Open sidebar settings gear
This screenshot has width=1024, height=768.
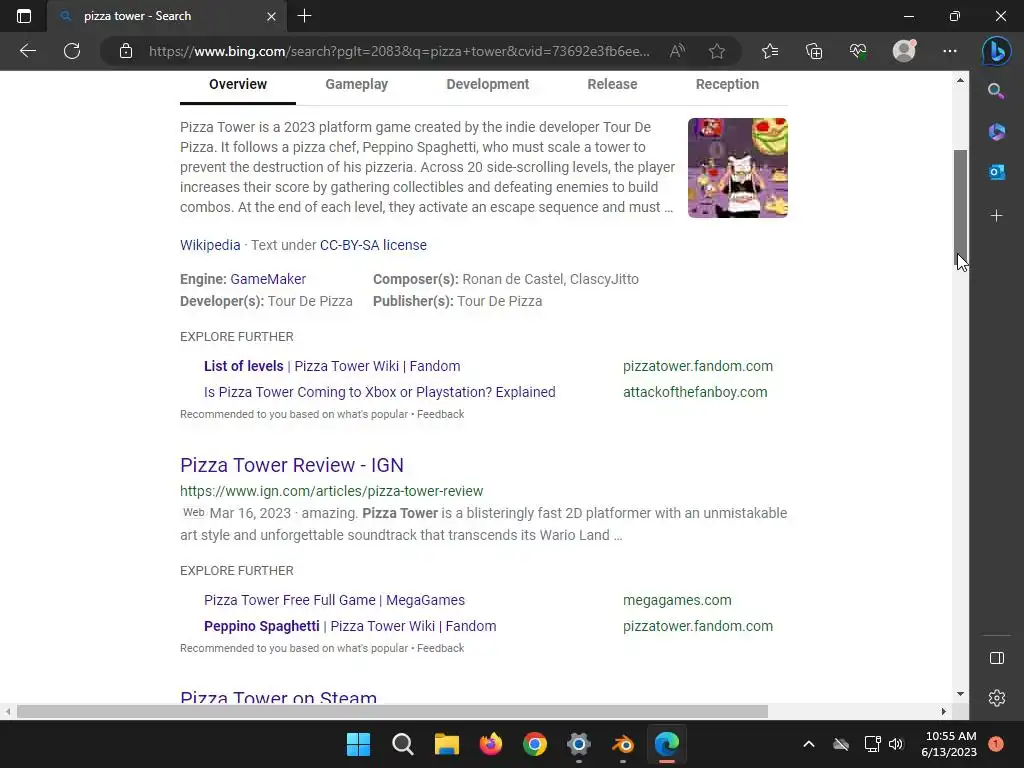pyautogui.click(x=997, y=698)
